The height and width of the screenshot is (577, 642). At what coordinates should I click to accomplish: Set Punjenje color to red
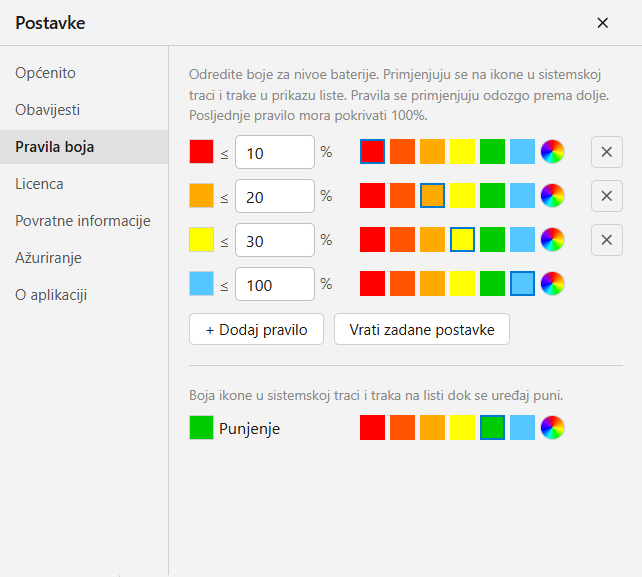[372, 428]
